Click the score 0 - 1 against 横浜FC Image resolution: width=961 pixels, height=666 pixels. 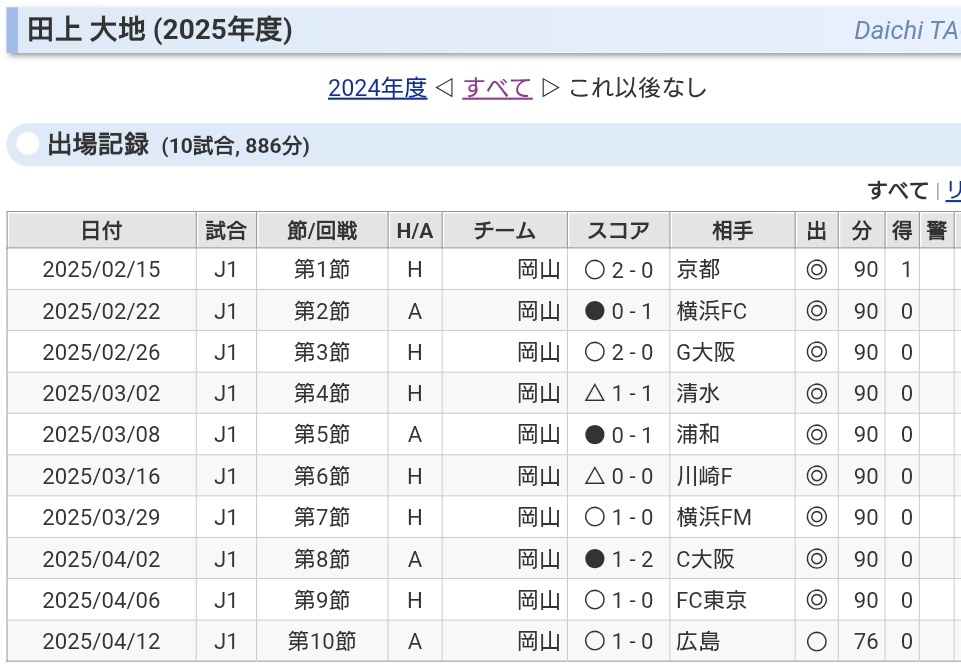pos(632,311)
